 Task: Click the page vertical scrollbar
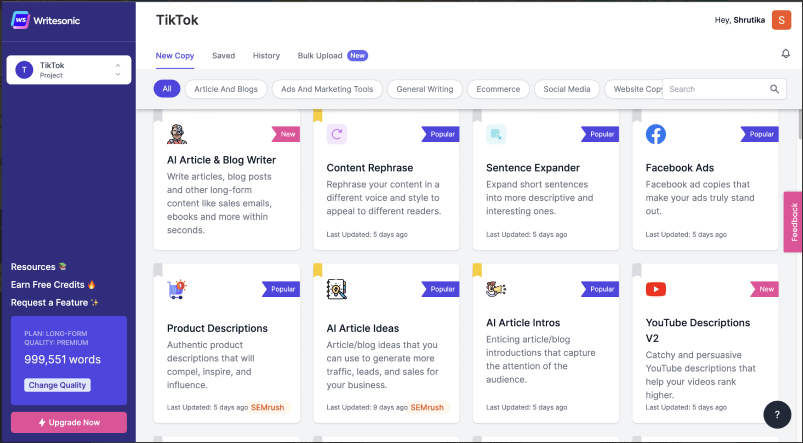[800, 125]
